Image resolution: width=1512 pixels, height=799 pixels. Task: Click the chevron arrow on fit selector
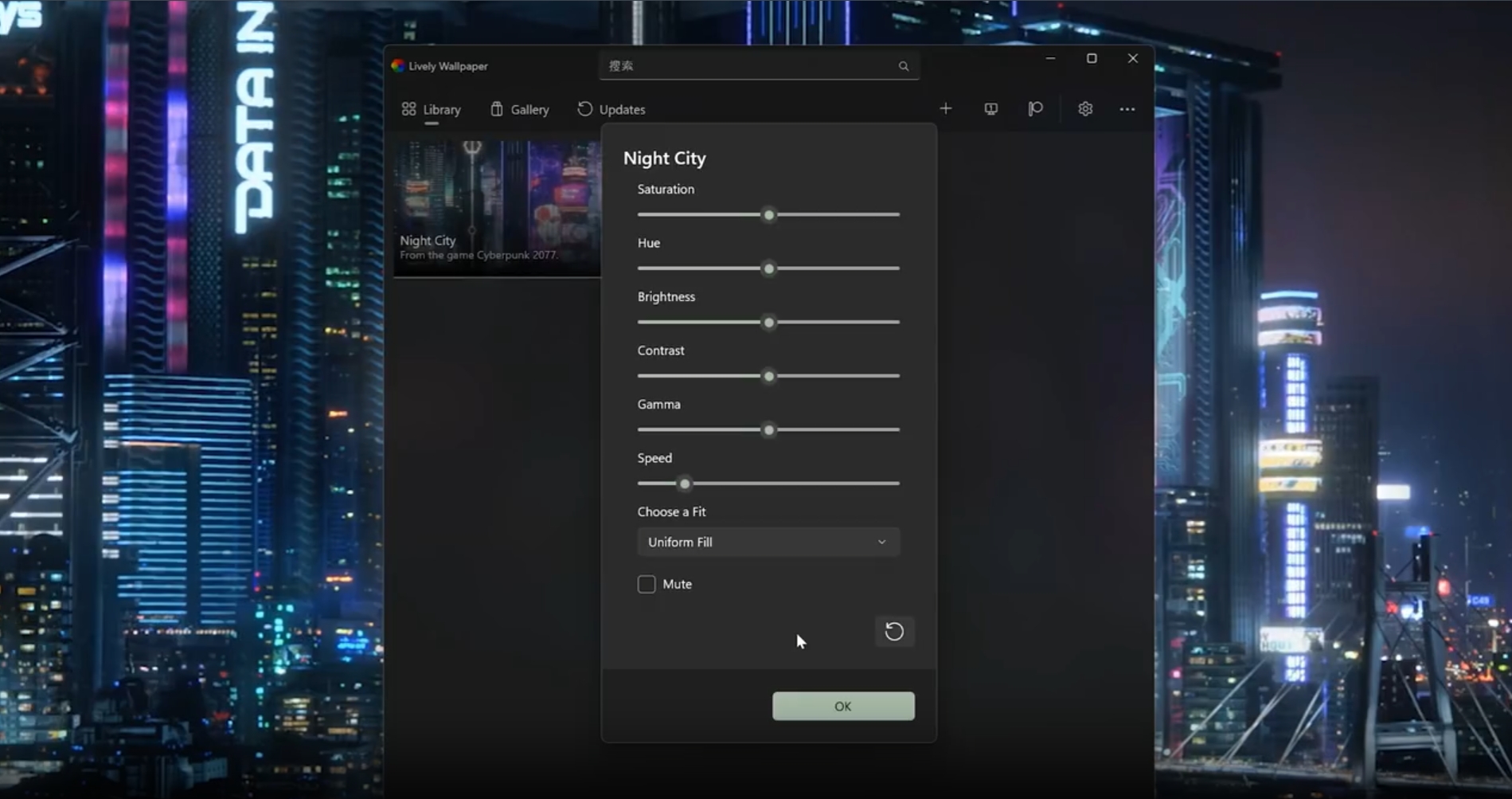[881, 542]
